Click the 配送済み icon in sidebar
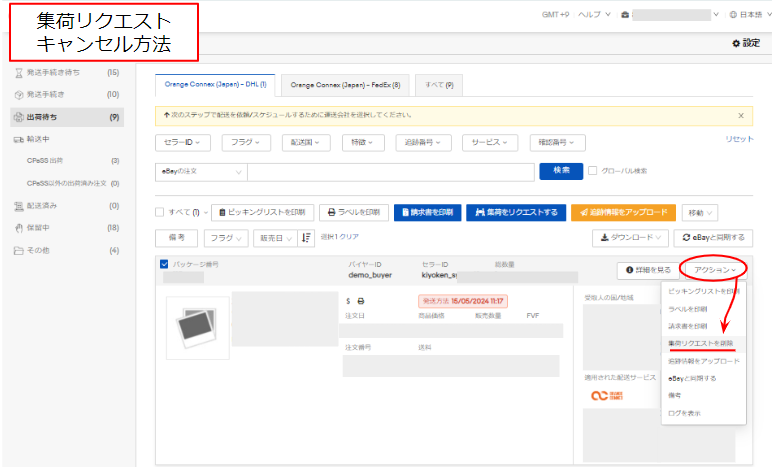Image resolution: width=780 pixels, height=467 pixels. point(18,206)
